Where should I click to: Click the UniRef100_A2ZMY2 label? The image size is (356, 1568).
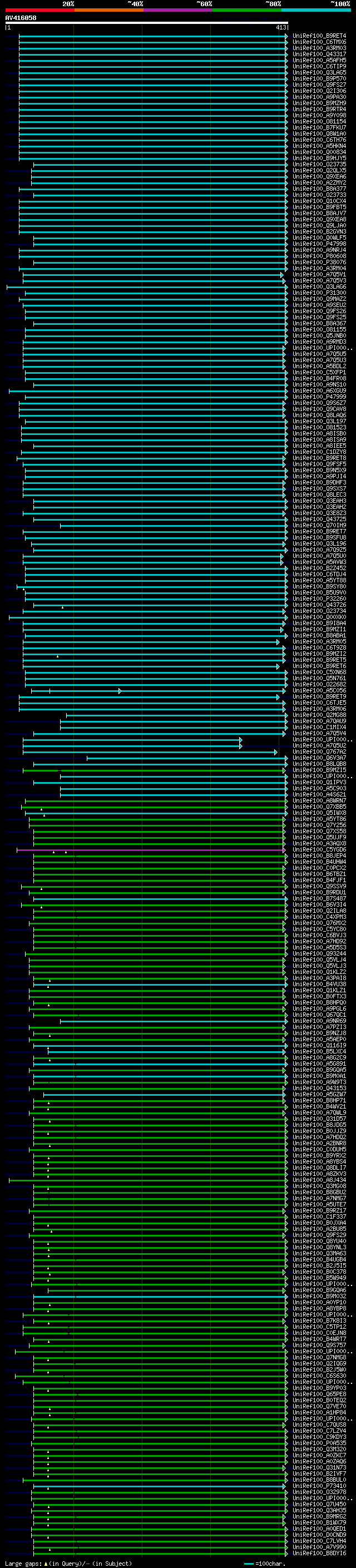pyautogui.click(x=319, y=182)
